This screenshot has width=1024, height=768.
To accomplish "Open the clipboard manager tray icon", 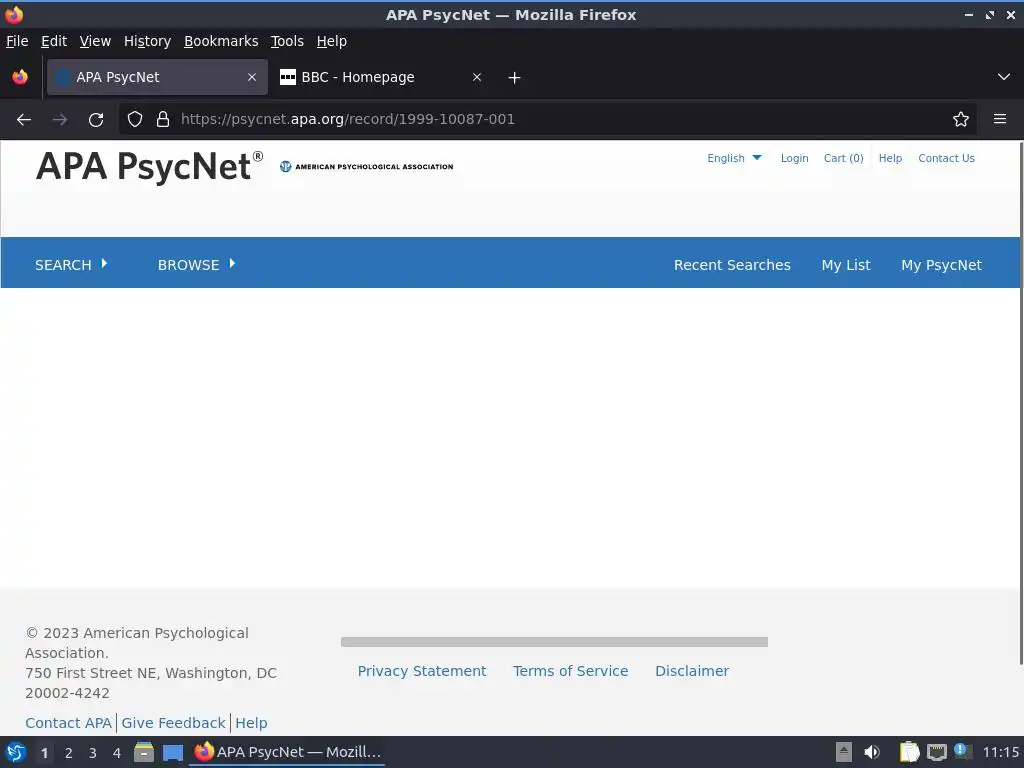I will [909, 752].
